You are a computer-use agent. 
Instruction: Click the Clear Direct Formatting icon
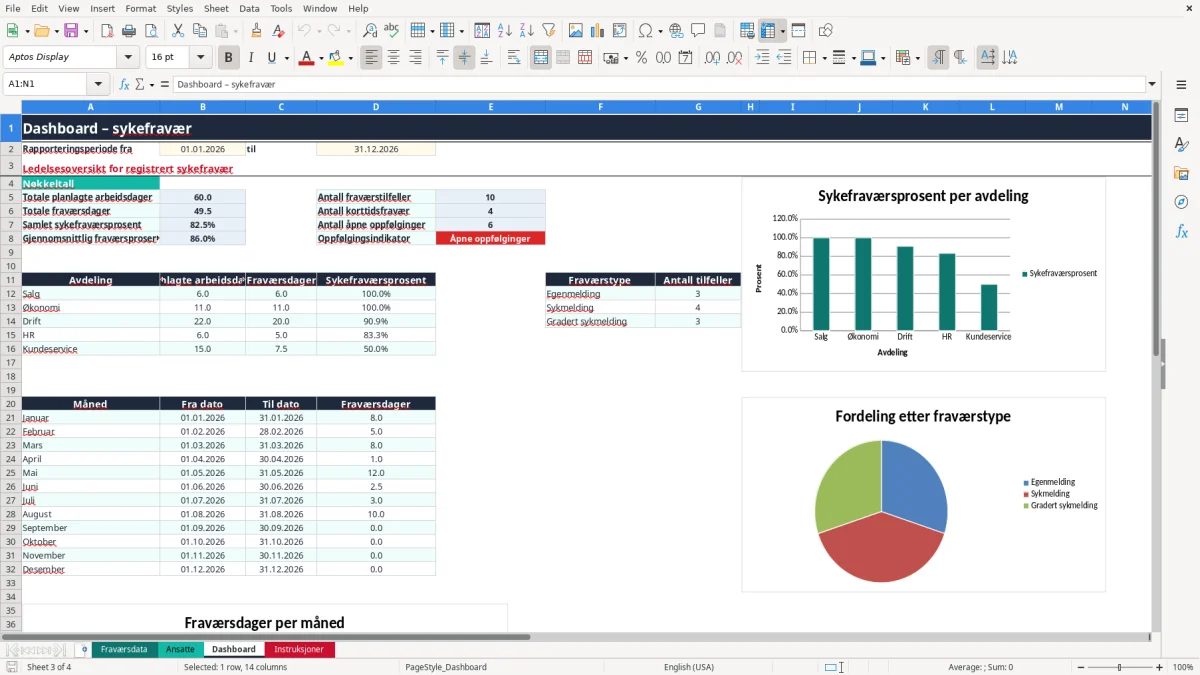(x=277, y=31)
